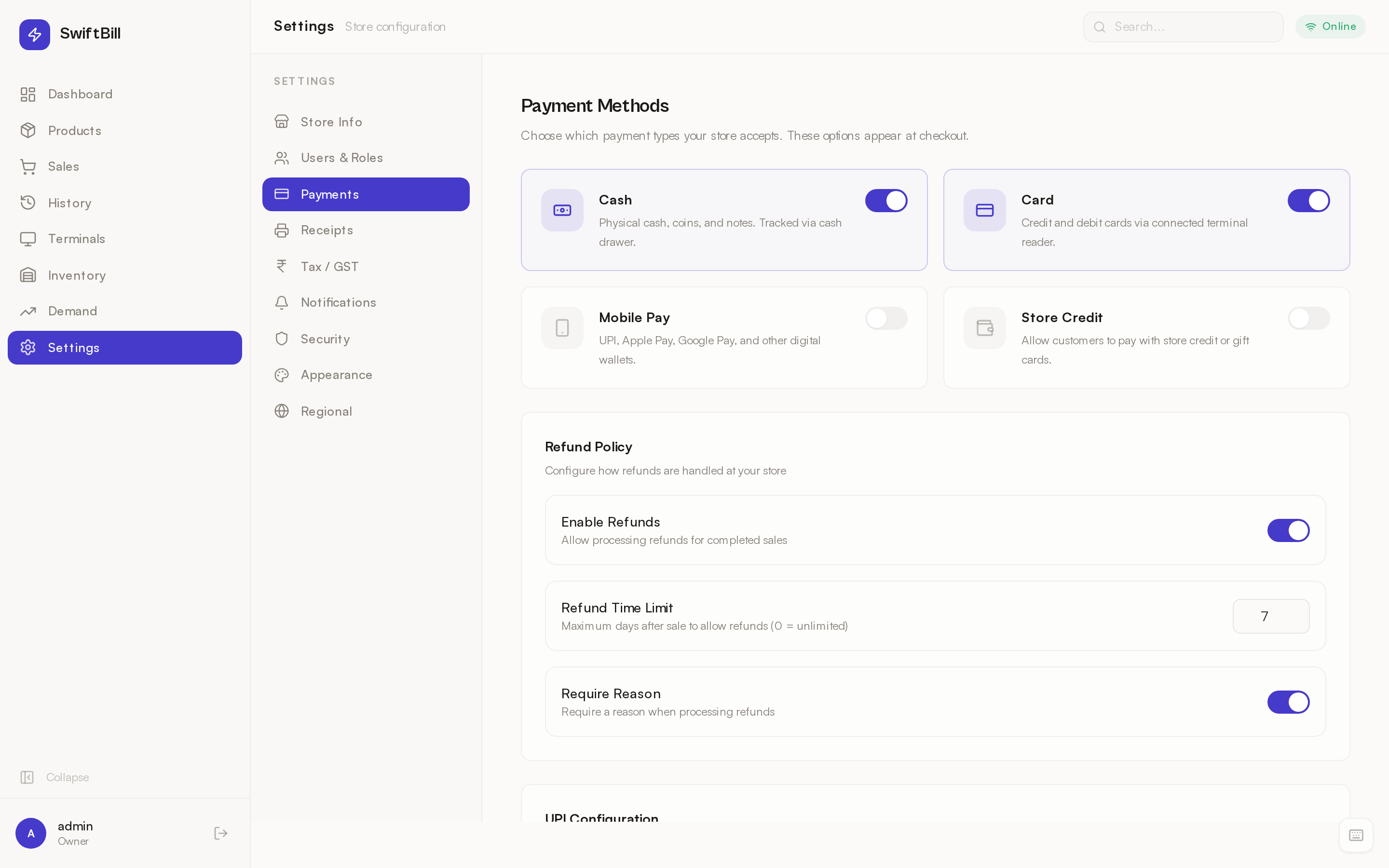The image size is (1389, 868).
Task: Click the Products box icon
Action: (28, 130)
